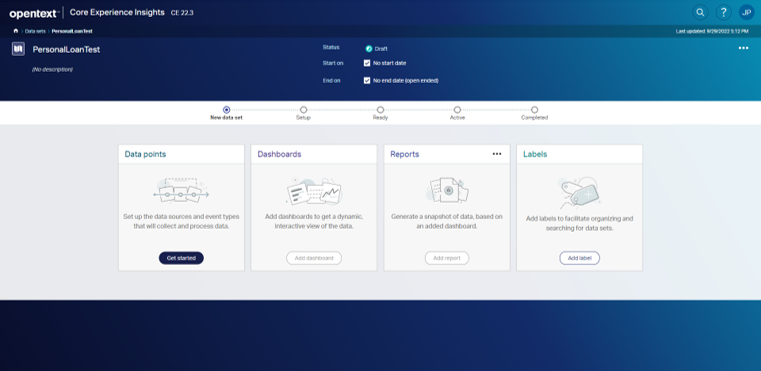
Task: Open the help question mark icon
Action: point(723,13)
